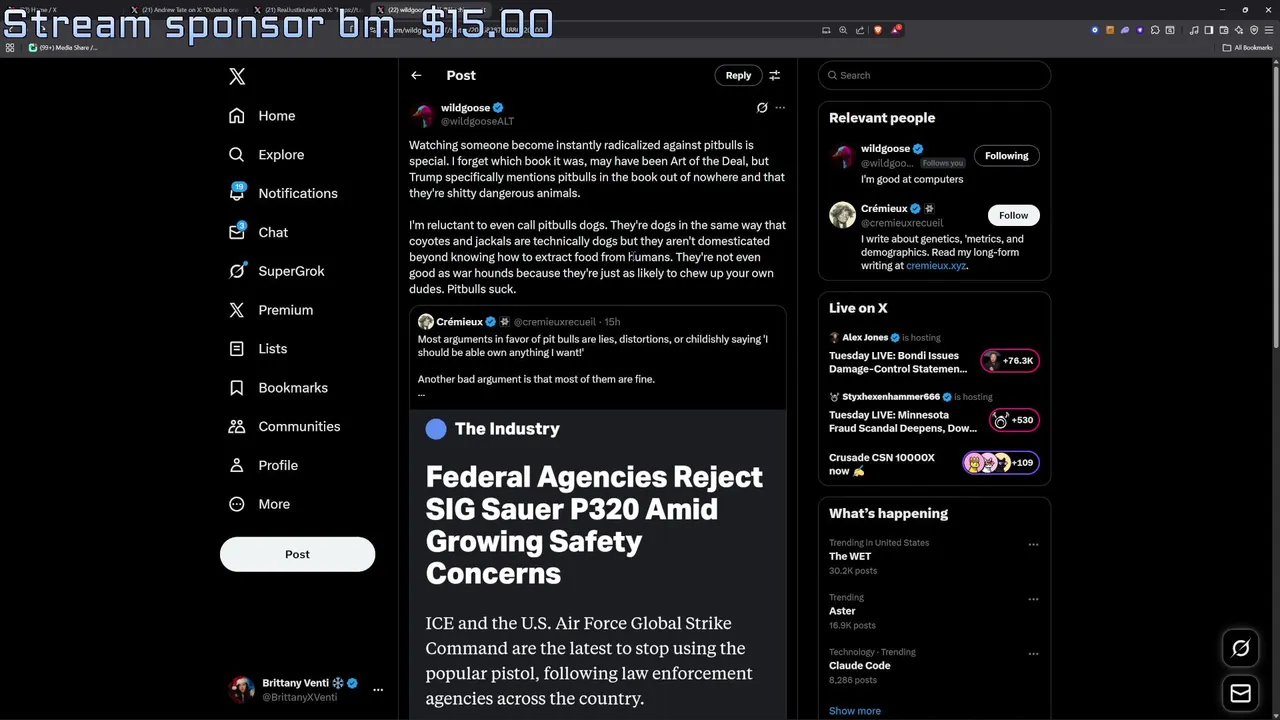Image resolution: width=1280 pixels, height=720 pixels.
Task: Open the Aster trending topic
Action: (x=842, y=611)
